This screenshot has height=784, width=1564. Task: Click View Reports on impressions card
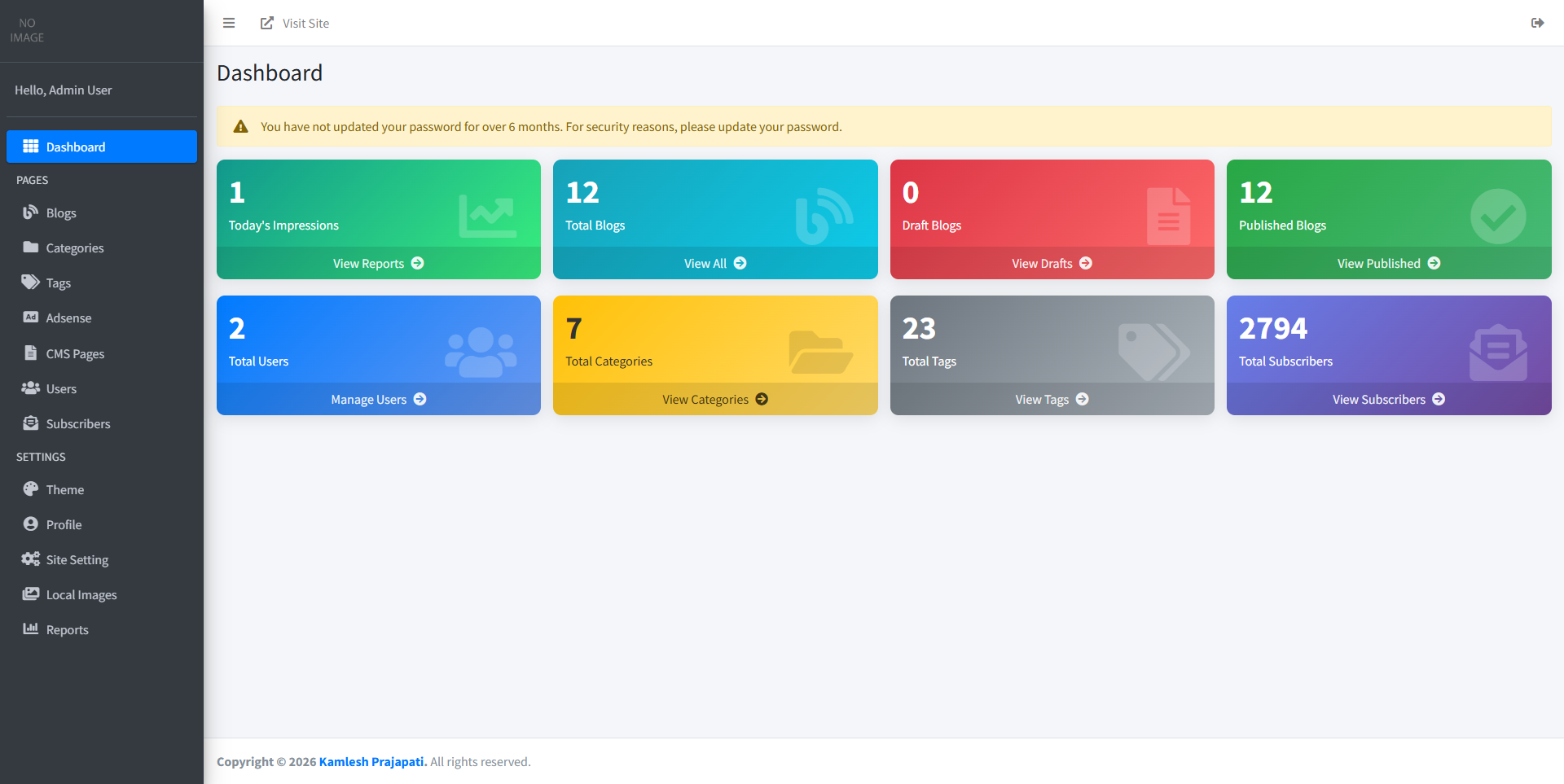click(379, 263)
